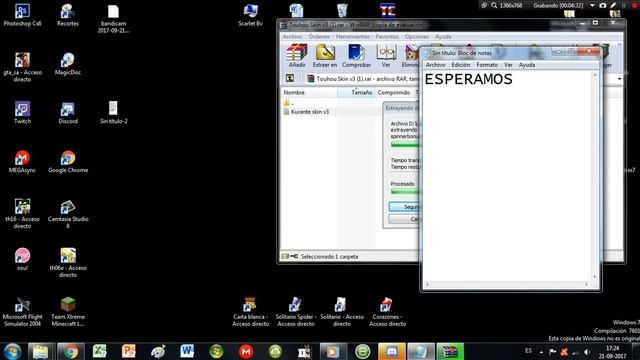Open Discord desktop icon
Image resolution: width=640 pixels, height=360 pixels.
point(68,113)
